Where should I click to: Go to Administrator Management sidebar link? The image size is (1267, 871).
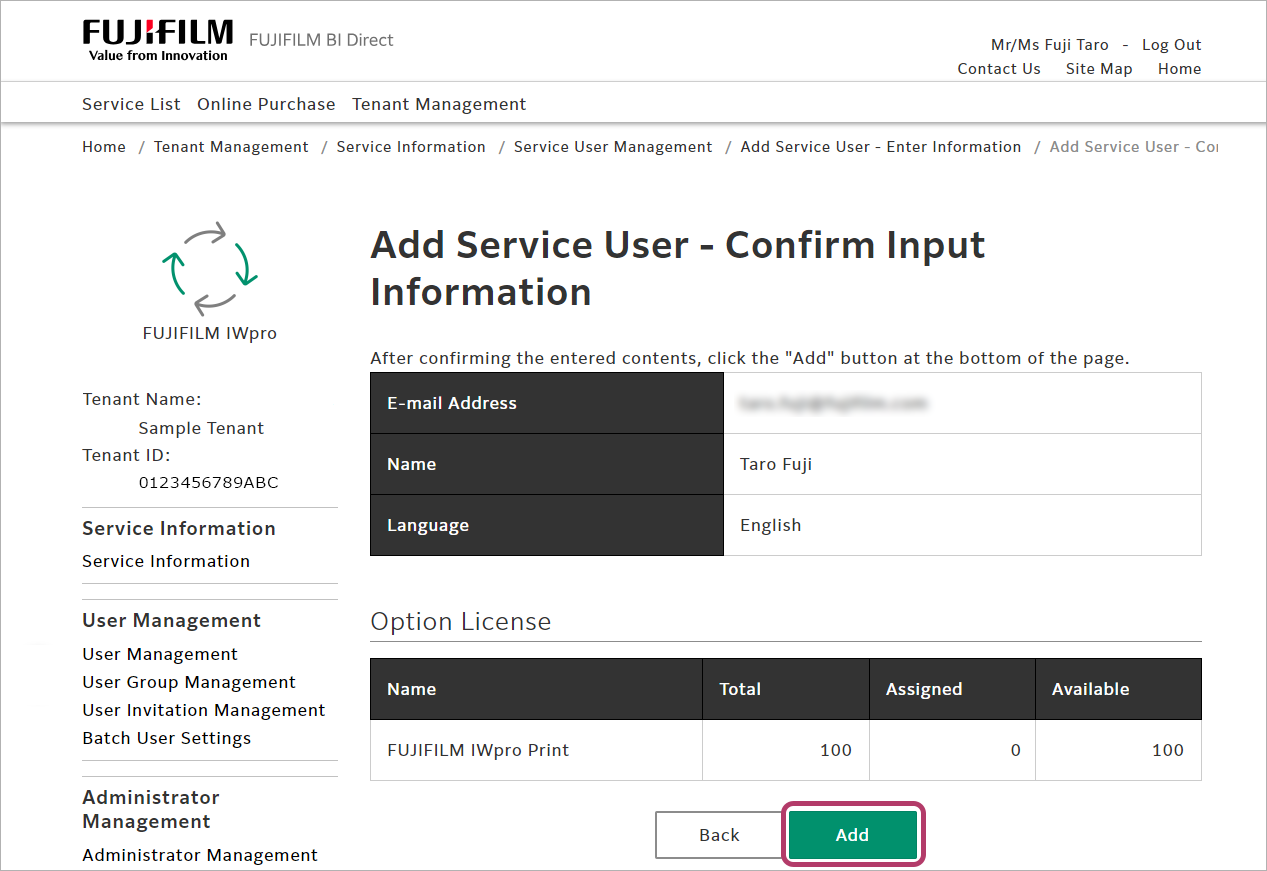200,855
